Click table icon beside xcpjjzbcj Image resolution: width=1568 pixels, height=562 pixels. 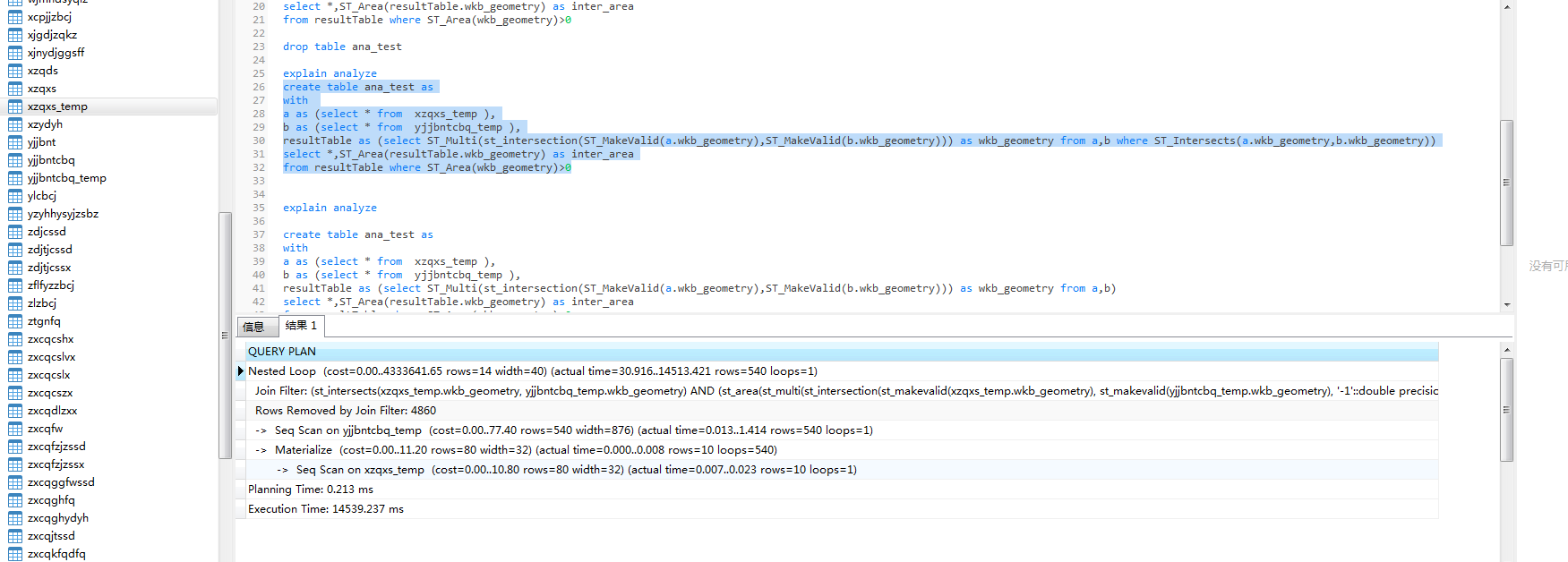pos(15,17)
